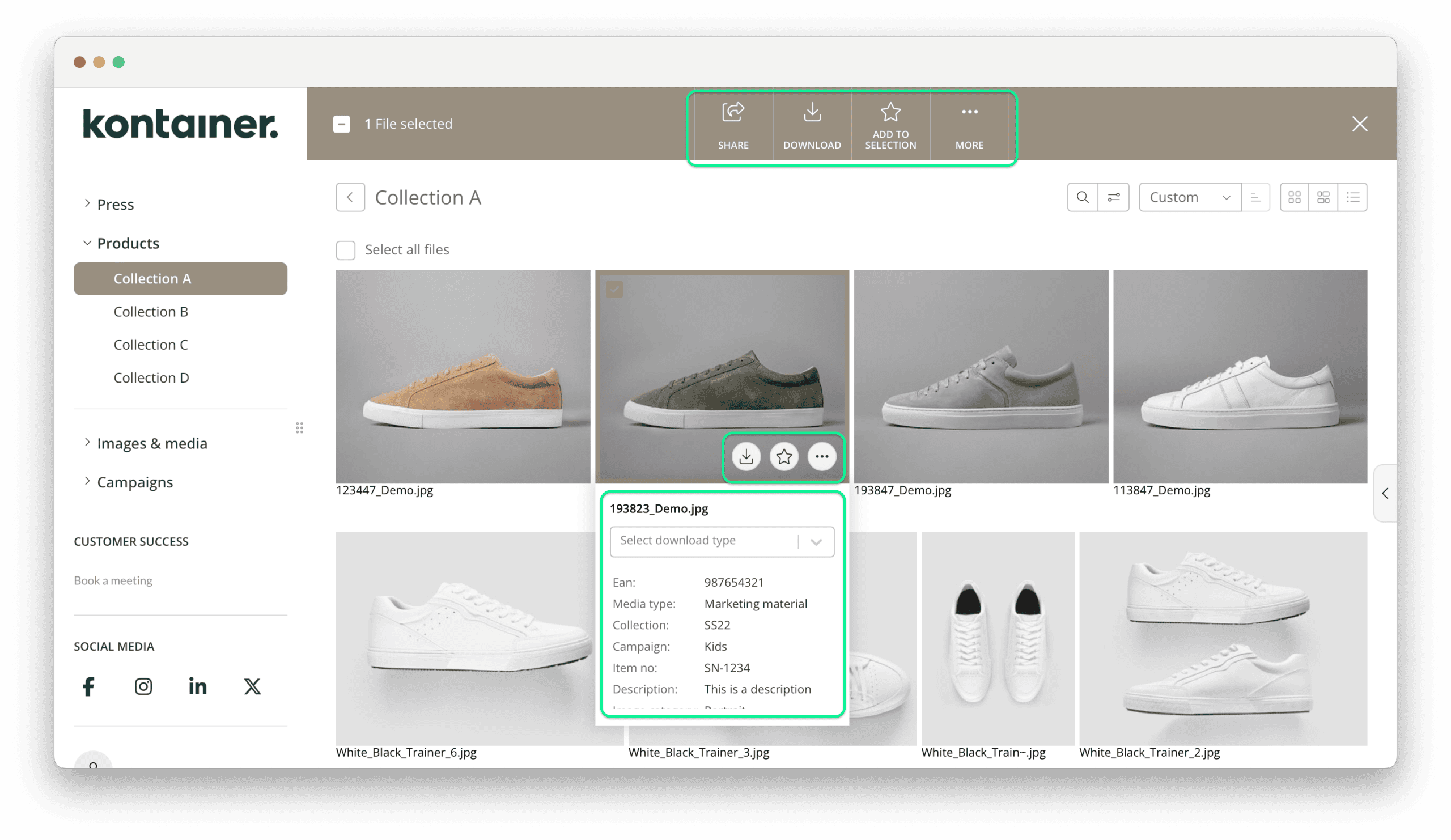
Task: Click the download icon on the green shoe
Action: coord(746,457)
